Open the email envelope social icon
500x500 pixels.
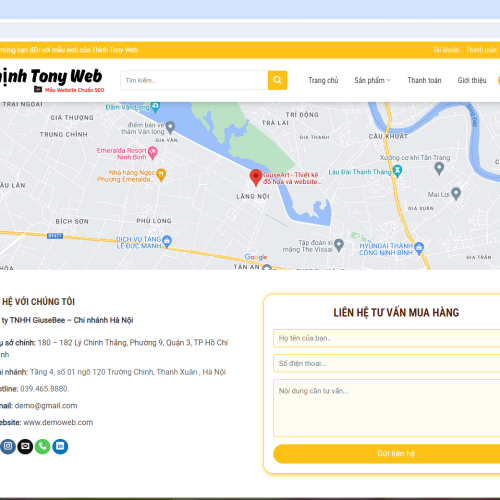point(25,446)
